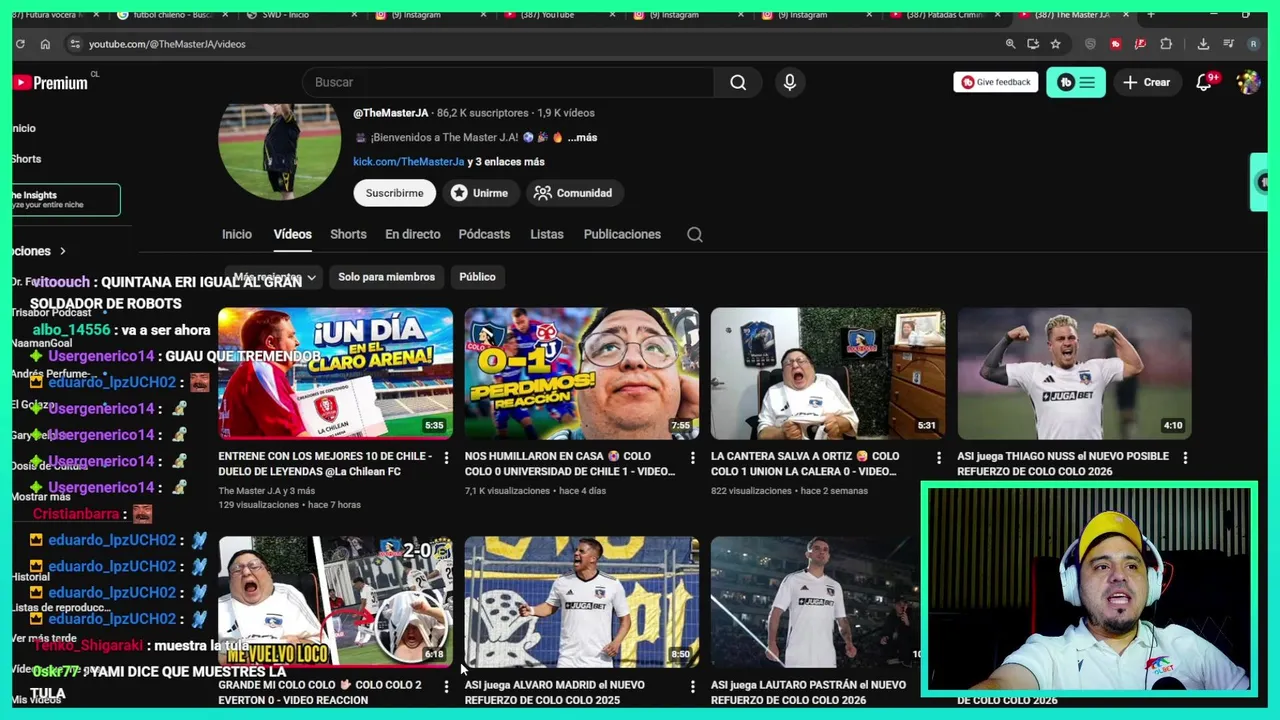The image size is (1280, 720).
Task: Open Un día en el Claro Arena thumbnail
Action: [335, 373]
